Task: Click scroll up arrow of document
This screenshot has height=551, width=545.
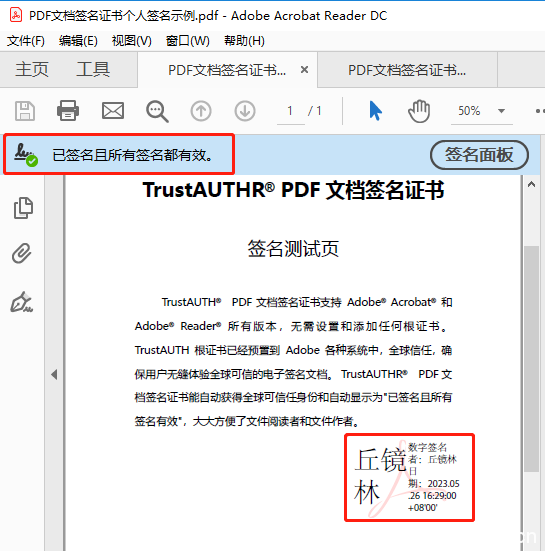Action: coord(531,184)
